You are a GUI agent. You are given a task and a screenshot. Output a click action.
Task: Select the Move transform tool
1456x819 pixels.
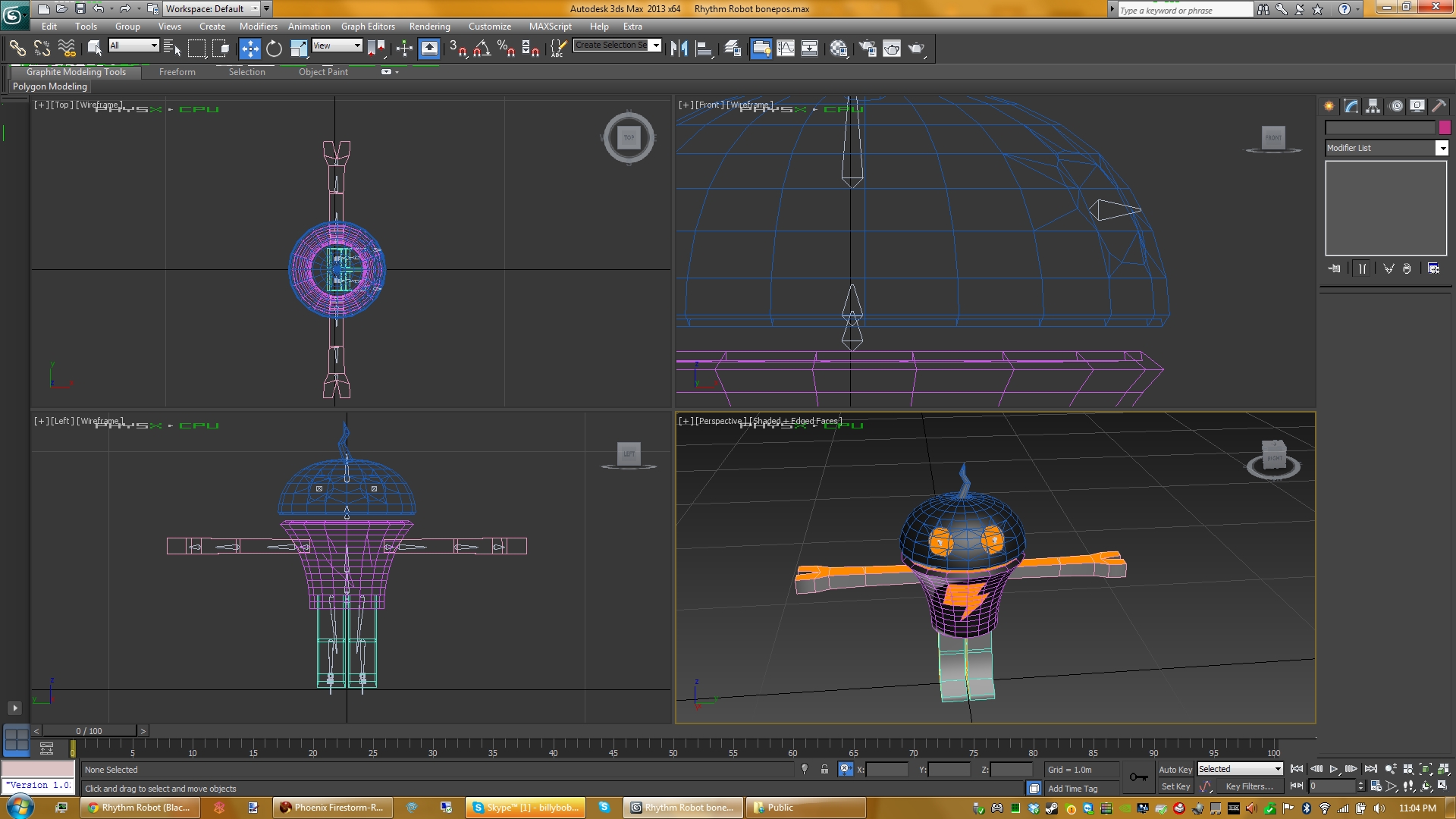tap(249, 49)
